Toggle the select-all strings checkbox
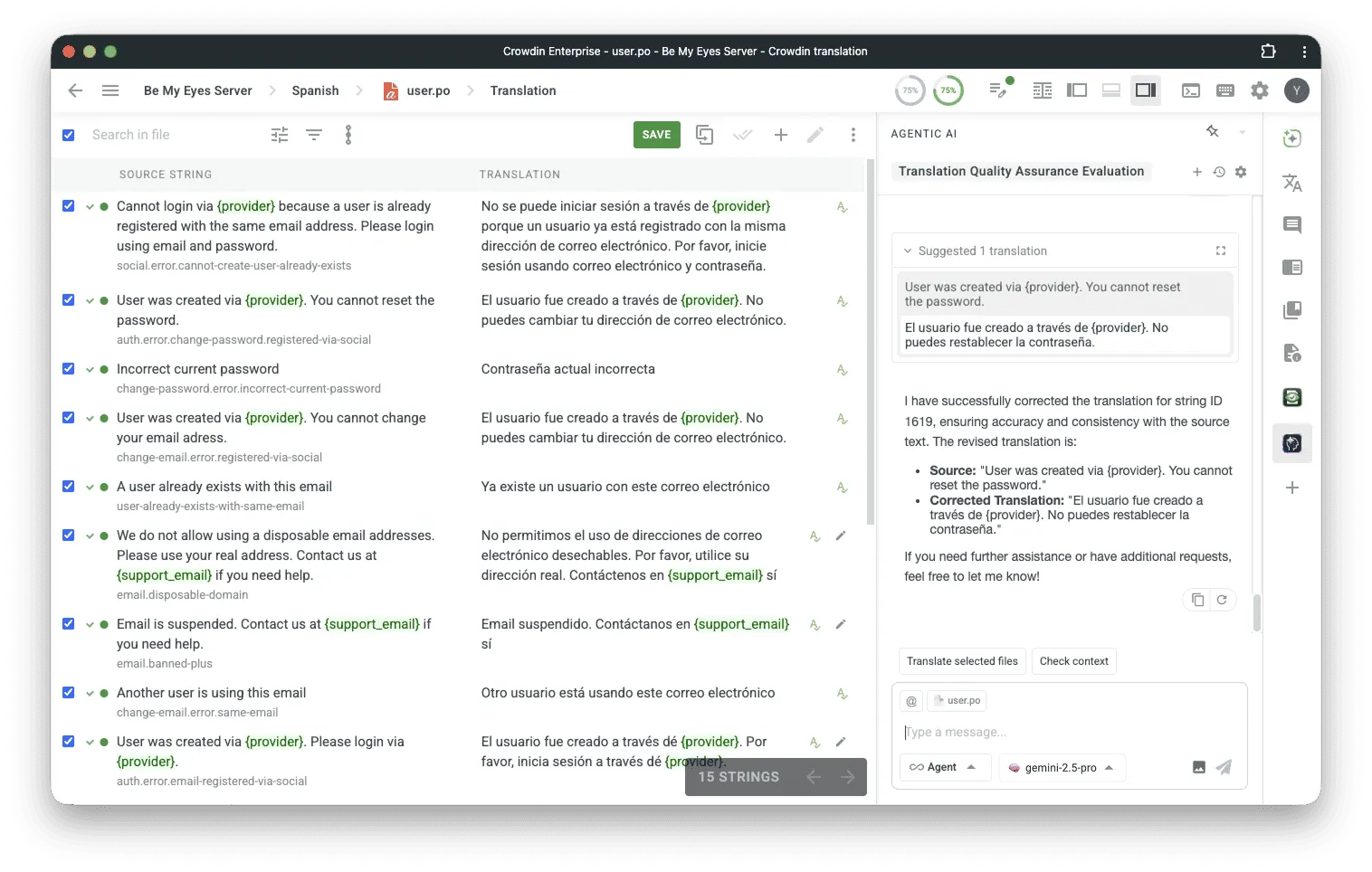Image resolution: width=1372 pixels, height=872 pixels. pyautogui.click(x=68, y=135)
